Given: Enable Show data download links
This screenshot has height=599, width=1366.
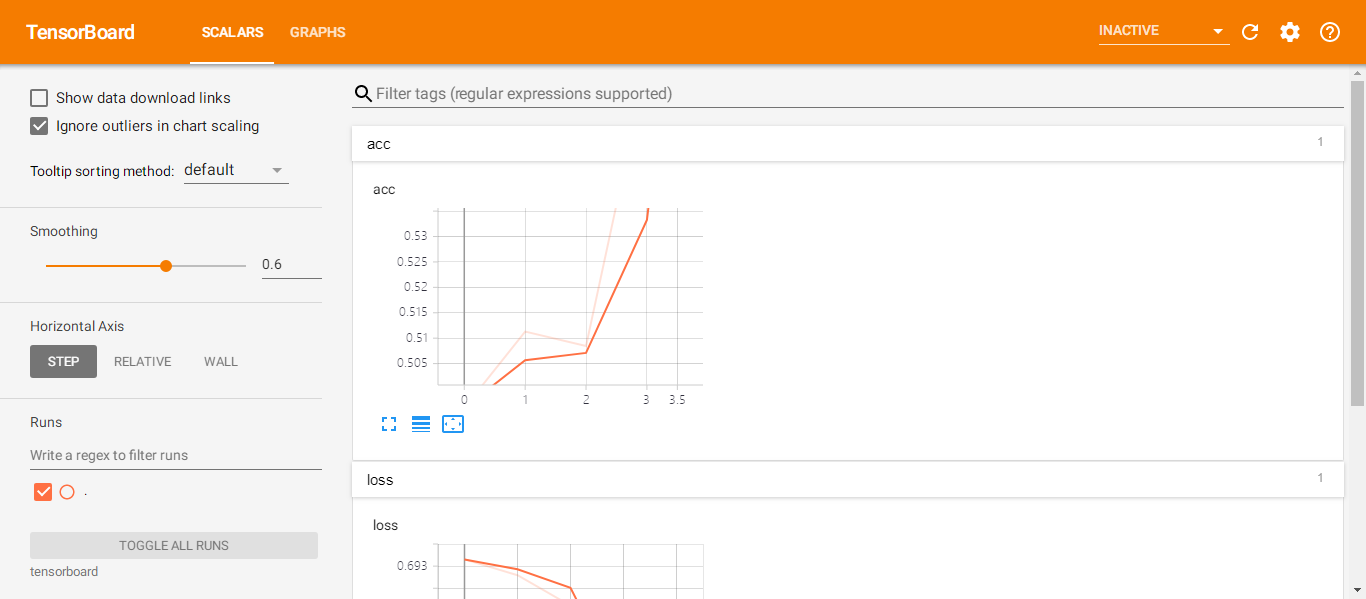Looking at the screenshot, I should [x=39, y=98].
